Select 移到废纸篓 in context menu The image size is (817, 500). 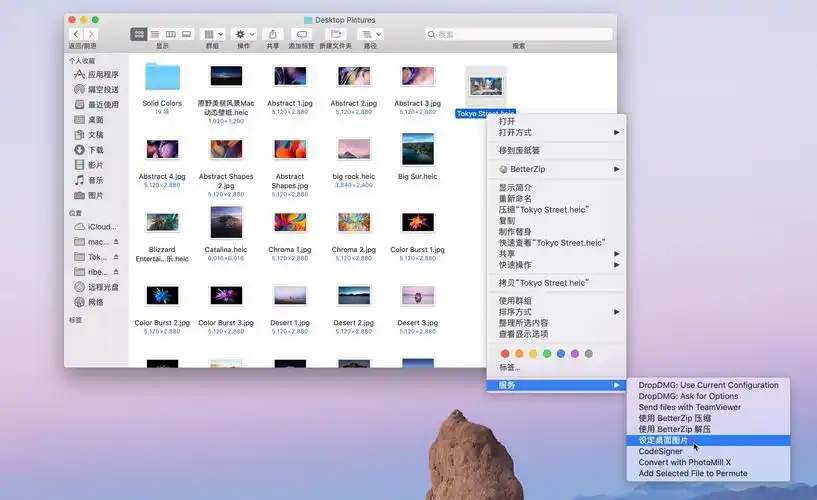pos(520,150)
